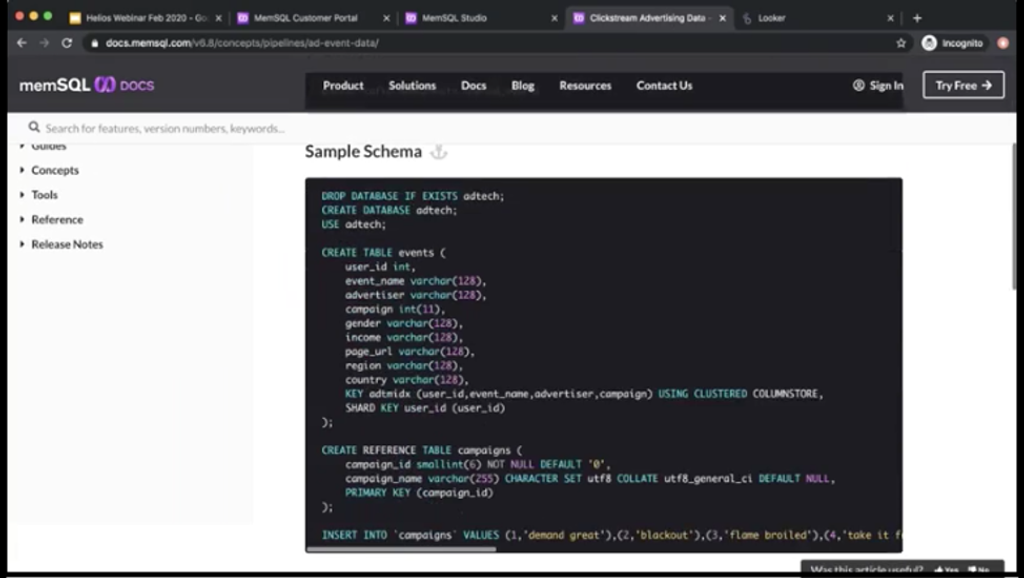Close the Clickstream Advertising Data tab
Image resolution: width=1024 pixels, height=578 pixels.
(722, 18)
